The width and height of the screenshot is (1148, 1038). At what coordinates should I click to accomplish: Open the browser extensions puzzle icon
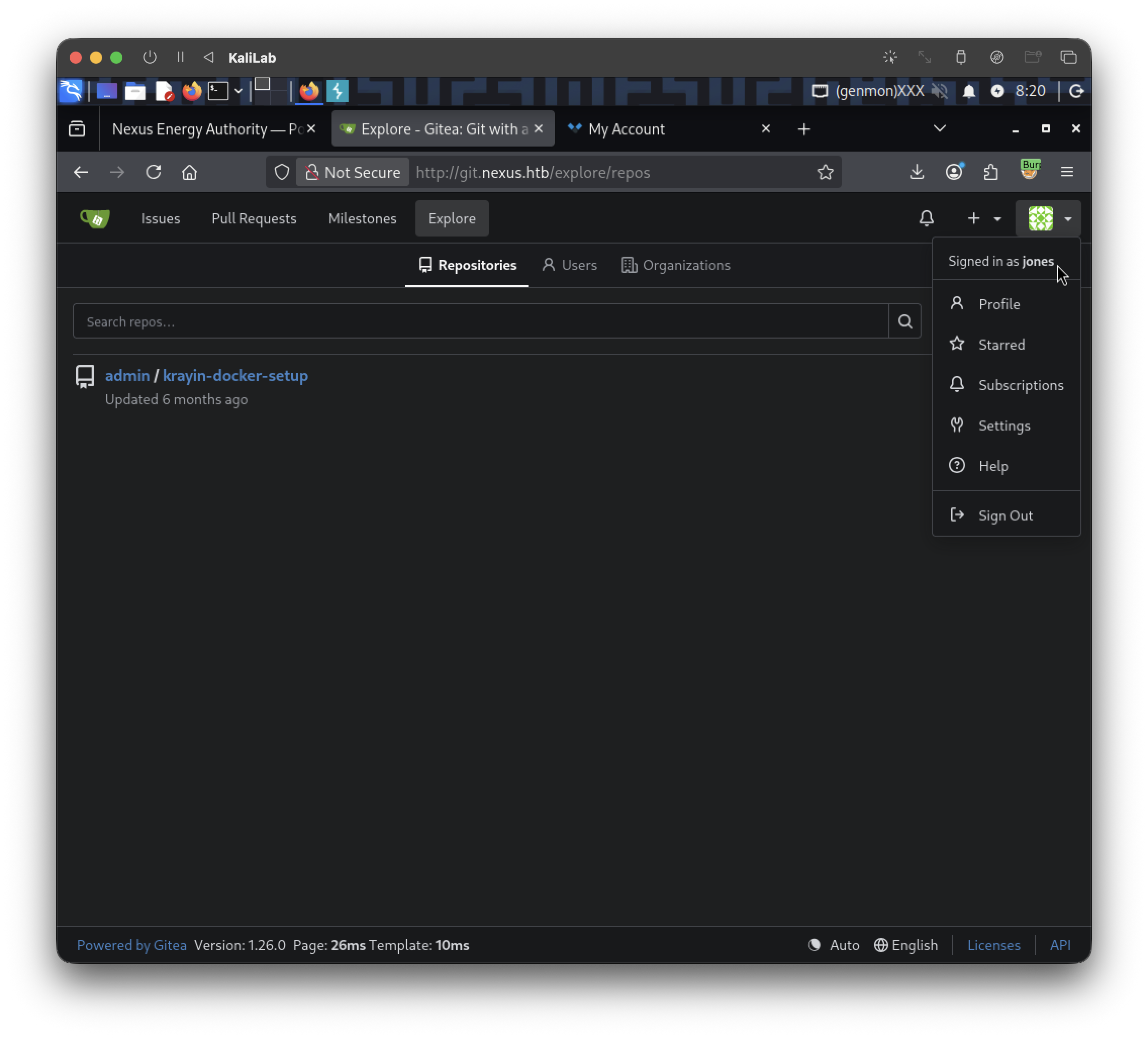click(x=991, y=172)
